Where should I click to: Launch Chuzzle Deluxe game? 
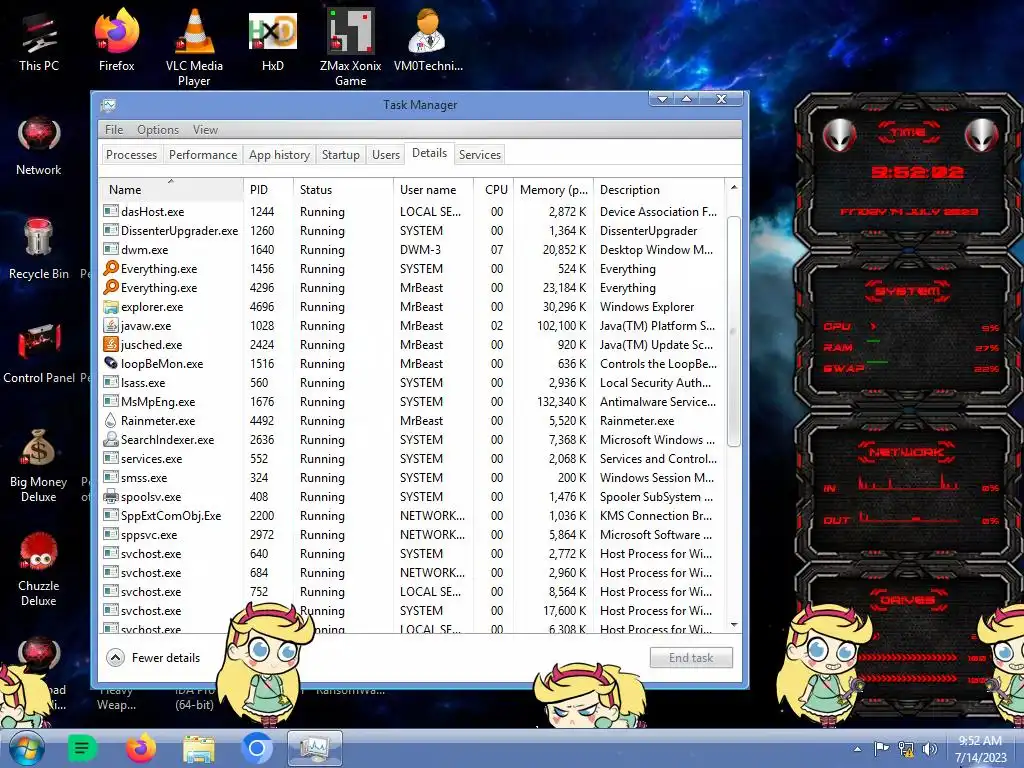39,569
